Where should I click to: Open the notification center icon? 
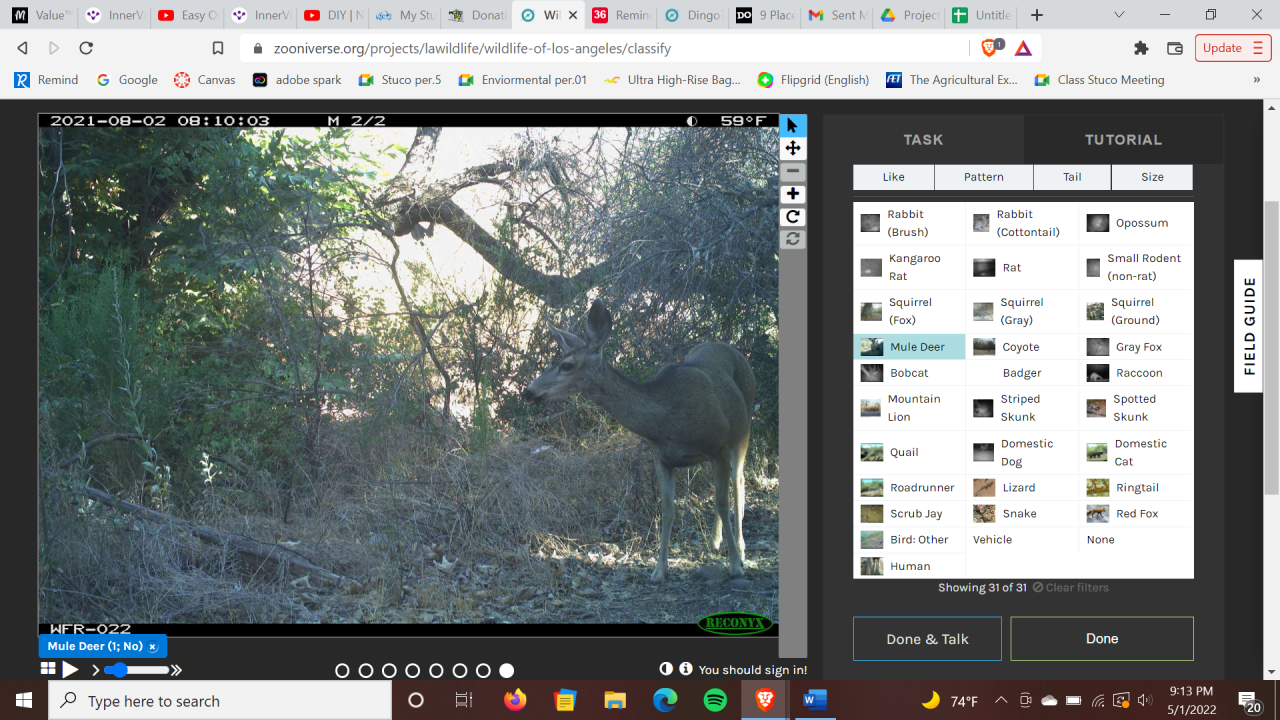(x=1250, y=701)
